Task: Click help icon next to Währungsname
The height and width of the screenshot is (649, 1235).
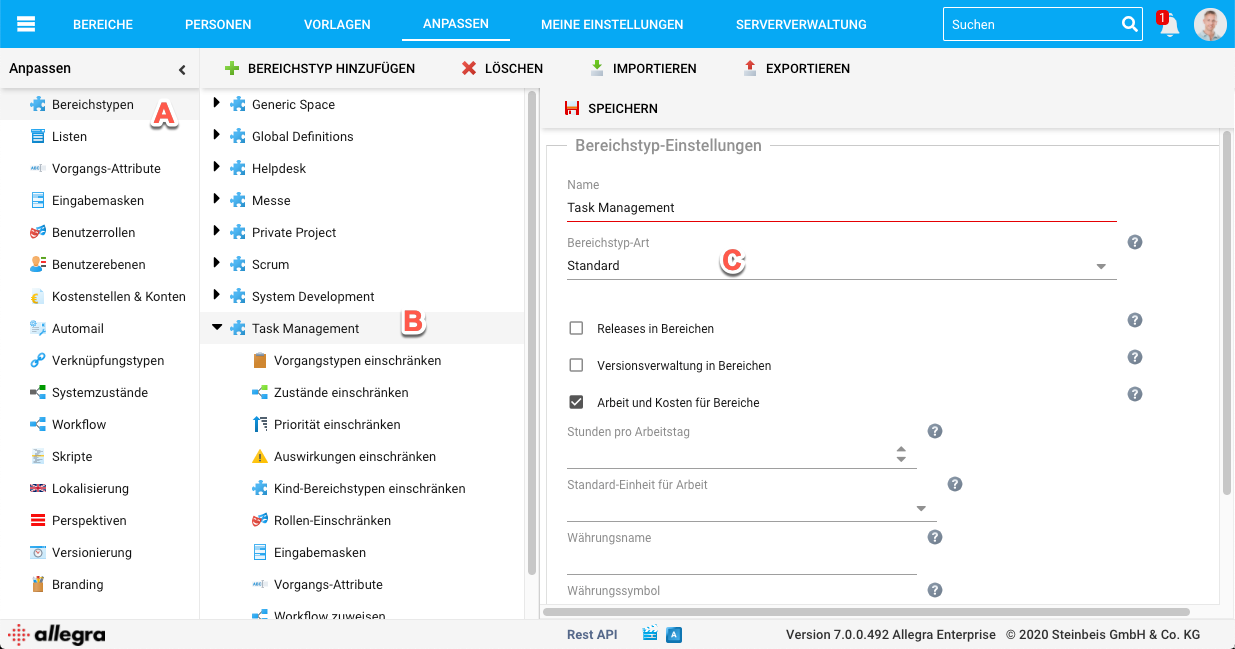Action: 935,537
